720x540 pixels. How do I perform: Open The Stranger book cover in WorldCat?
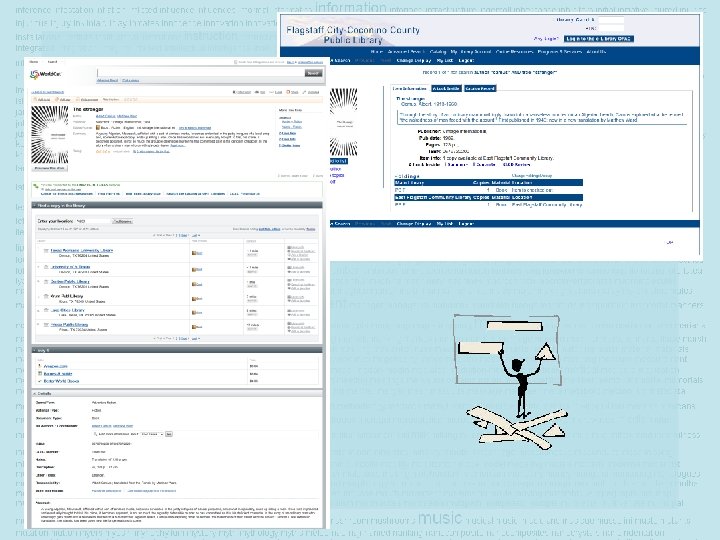pyautogui.click(x=50, y=135)
